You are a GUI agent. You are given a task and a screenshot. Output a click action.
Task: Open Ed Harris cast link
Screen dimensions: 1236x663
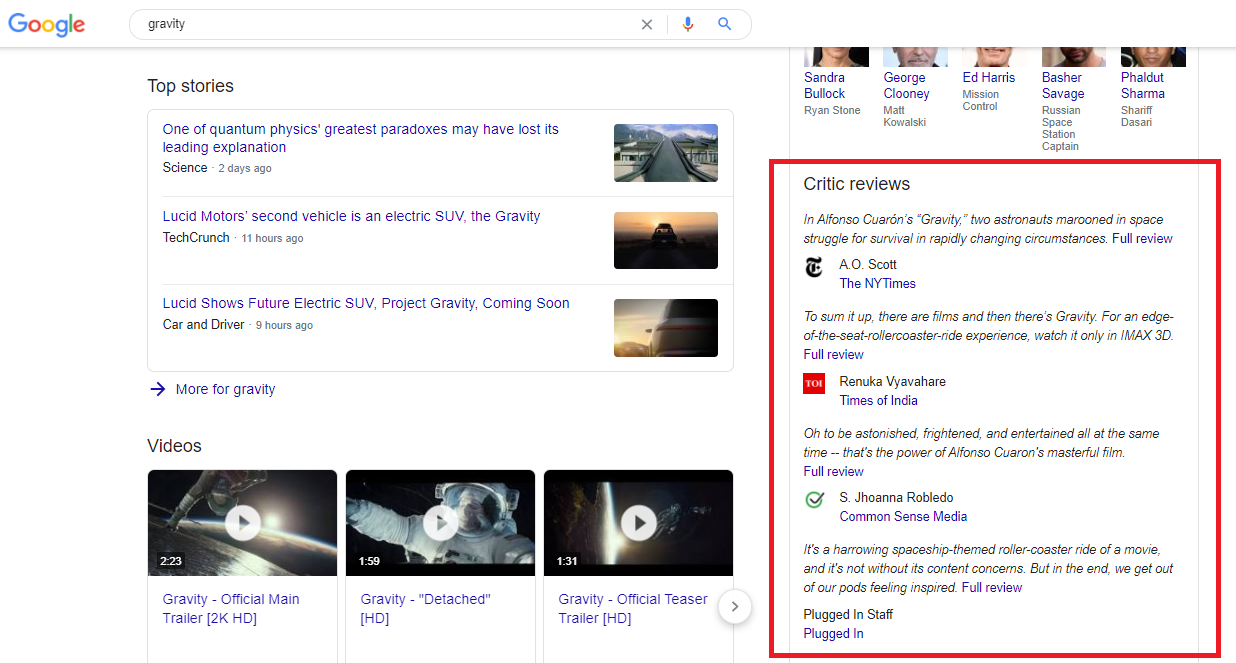coord(989,77)
